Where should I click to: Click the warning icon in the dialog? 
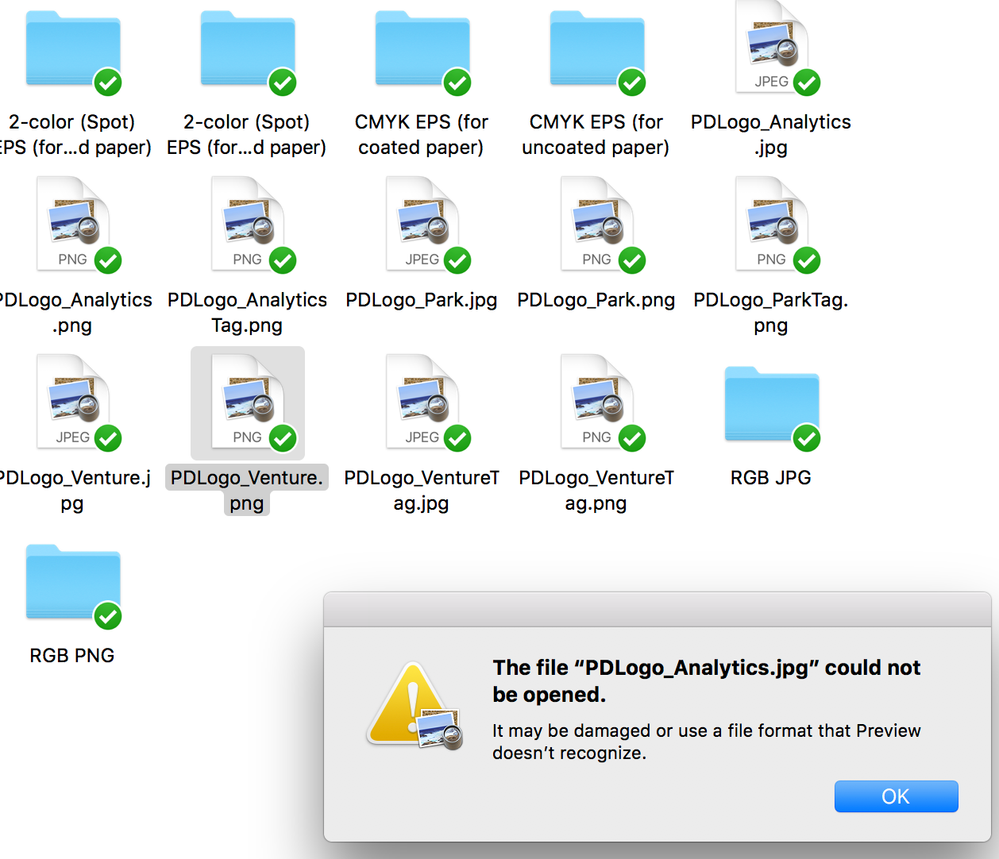(x=414, y=705)
